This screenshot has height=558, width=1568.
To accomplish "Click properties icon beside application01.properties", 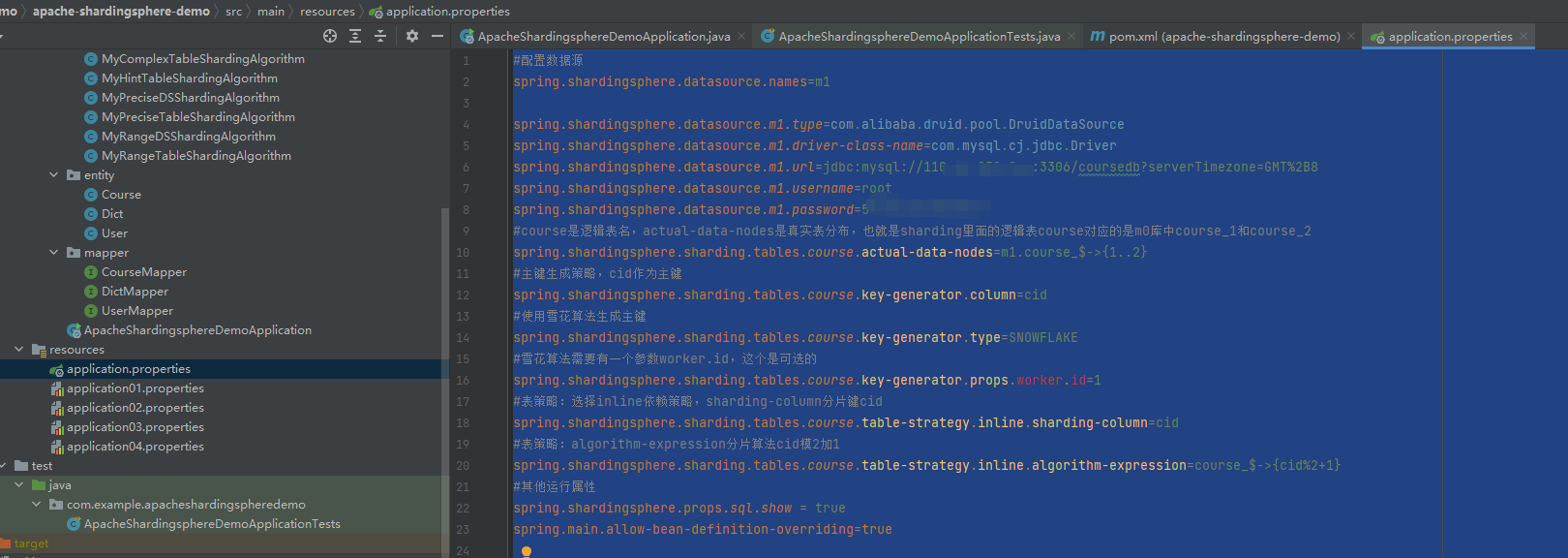I will point(56,388).
